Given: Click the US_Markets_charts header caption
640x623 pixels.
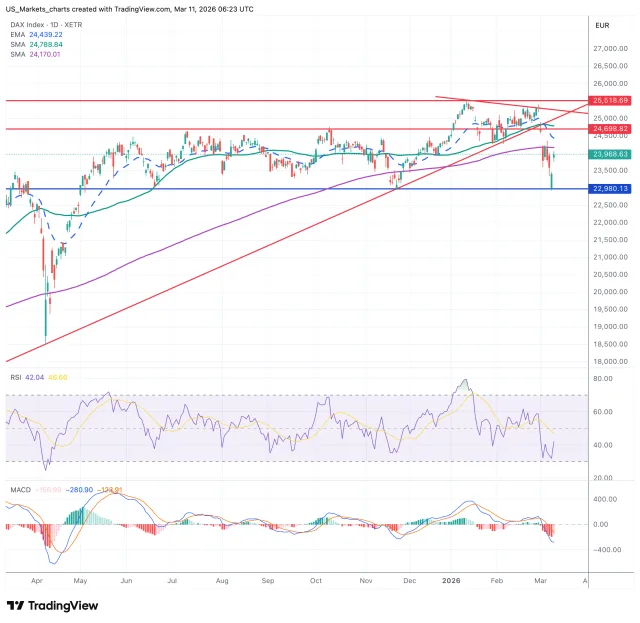Looking at the screenshot, I should pos(129,9).
